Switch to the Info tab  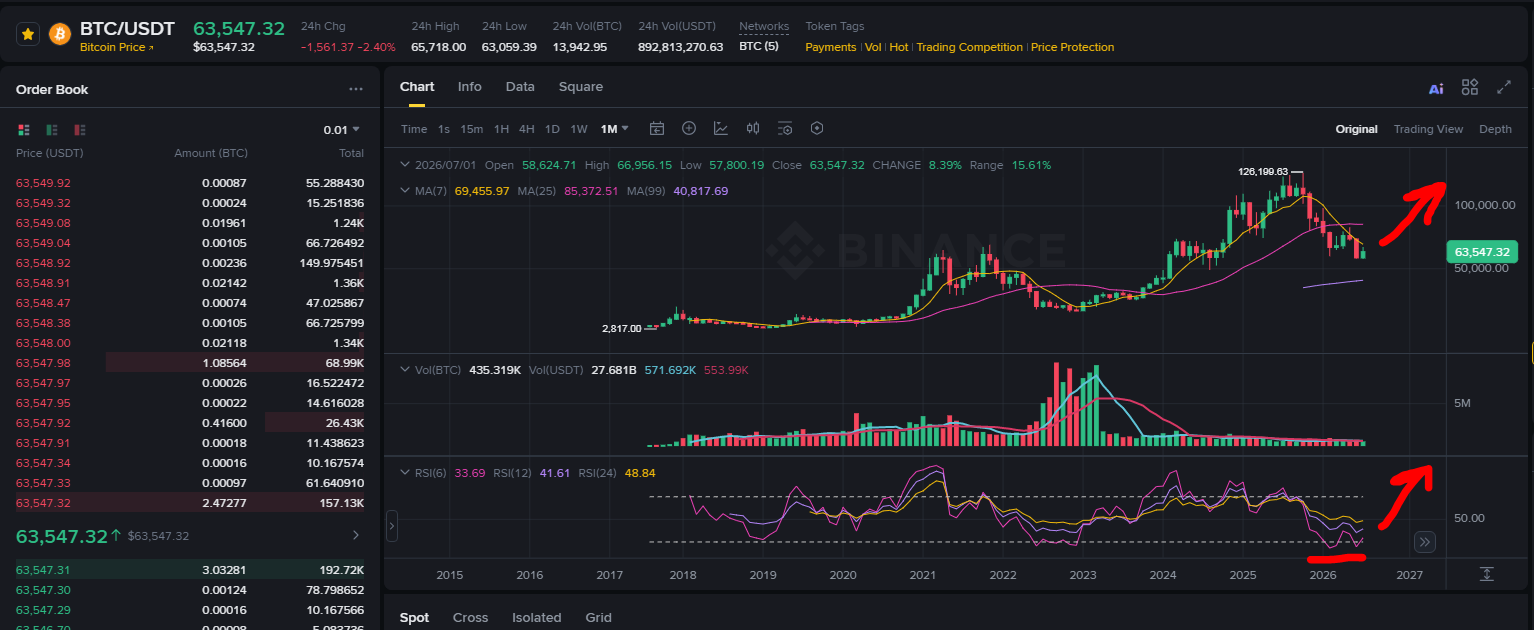[469, 87]
